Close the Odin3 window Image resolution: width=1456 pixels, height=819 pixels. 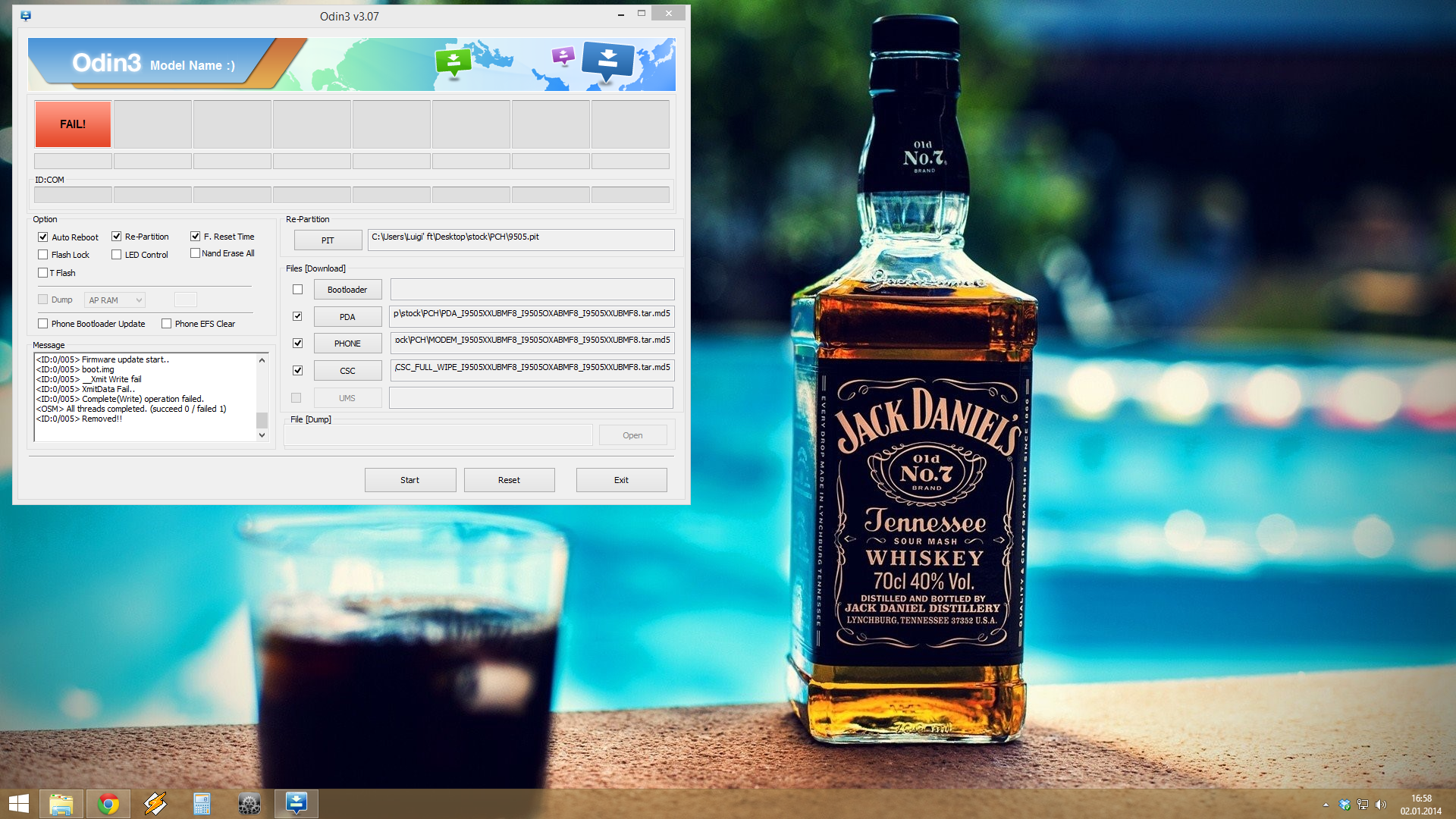pyautogui.click(x=669, y=13)
